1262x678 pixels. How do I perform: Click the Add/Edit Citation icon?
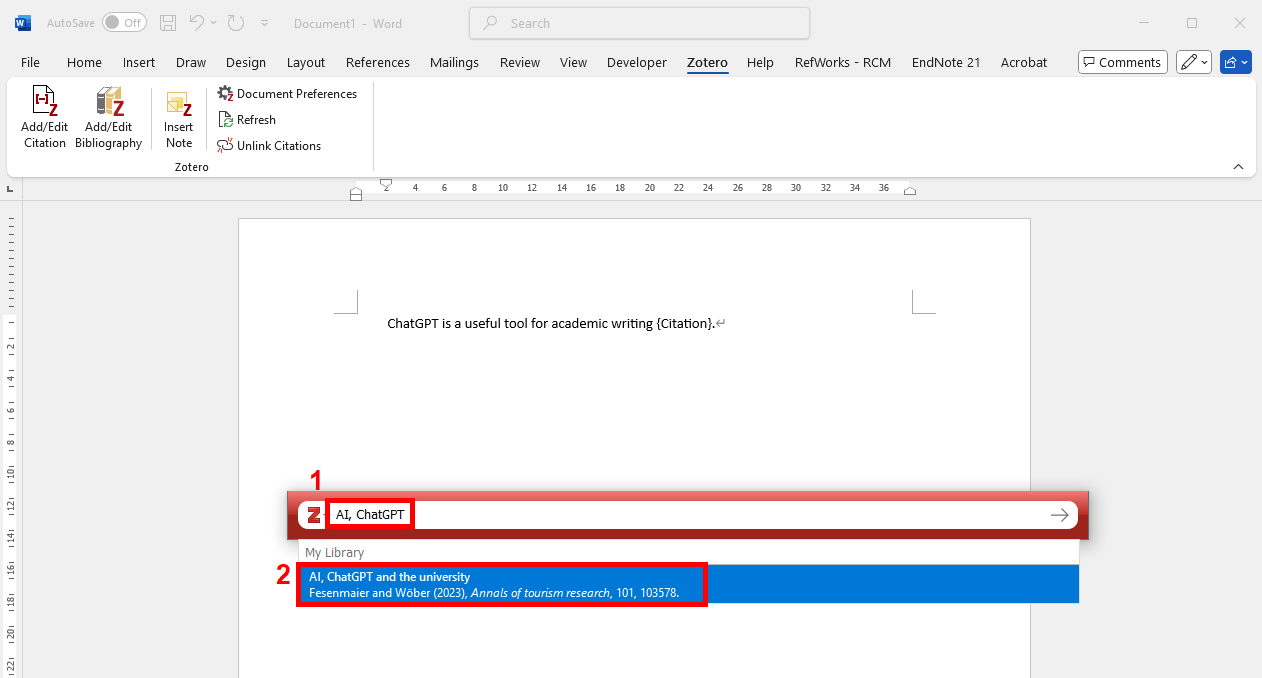(x=45, y=103)
